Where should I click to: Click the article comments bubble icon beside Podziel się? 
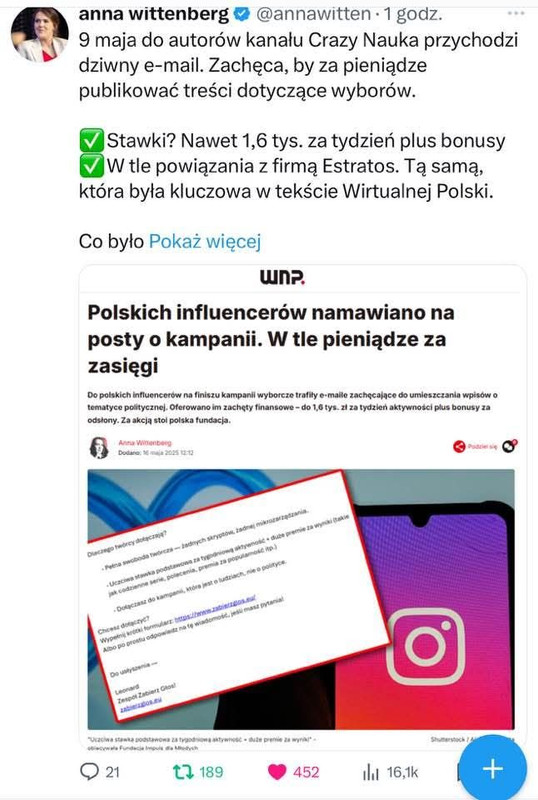(509, 446)
